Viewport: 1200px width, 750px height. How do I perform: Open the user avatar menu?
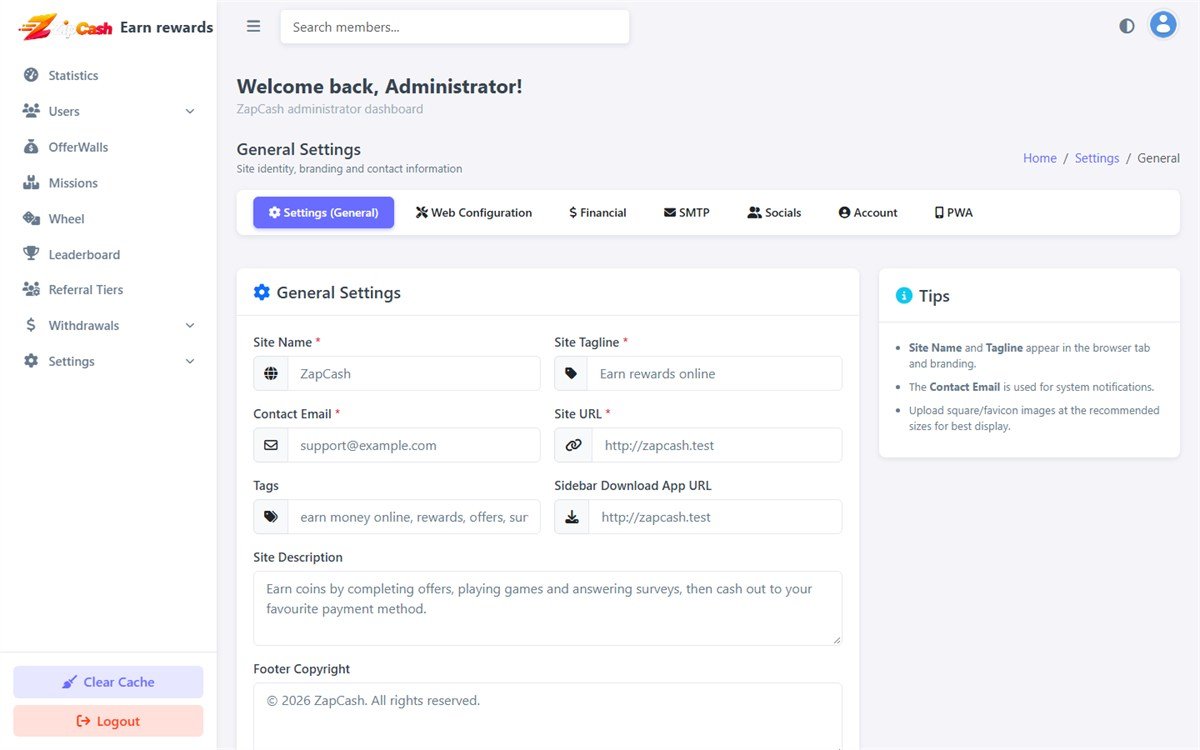[1163, 25]
